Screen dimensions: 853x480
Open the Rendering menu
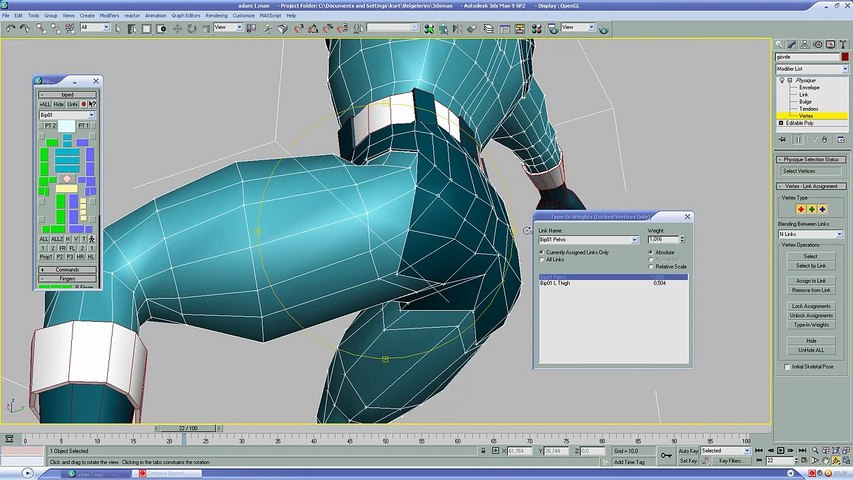pyautogui.click(x=217, y=16)
